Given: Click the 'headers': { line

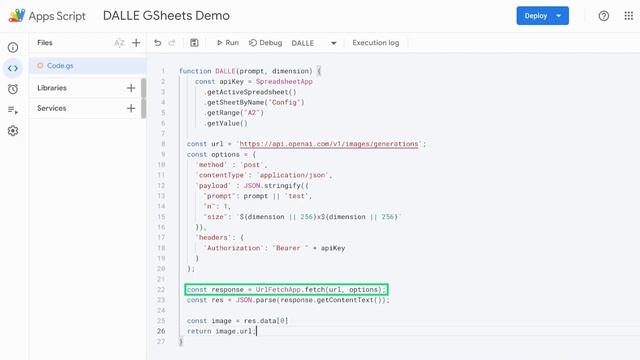Looking at the screenshot, I should click(219, 238).
